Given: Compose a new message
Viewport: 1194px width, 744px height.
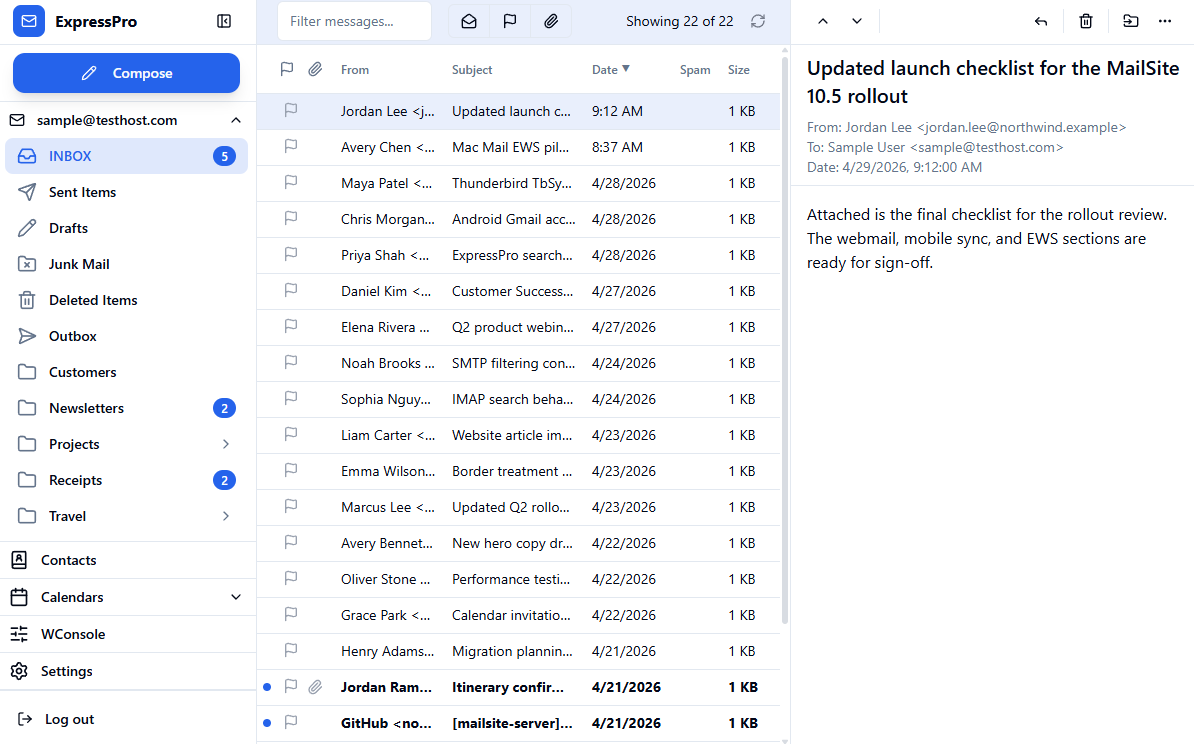Looking at the screenshot, I should (126, 73).
